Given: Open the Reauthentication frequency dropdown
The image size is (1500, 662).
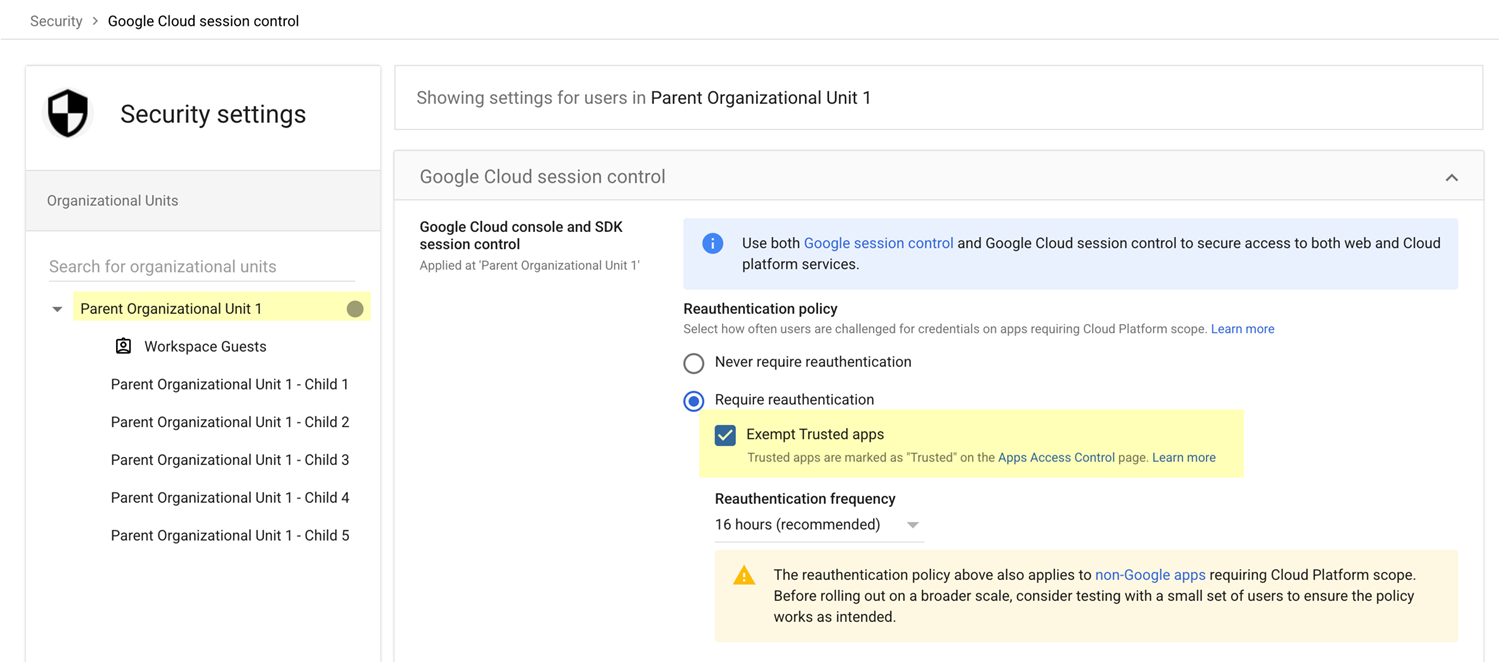Looking at the screenshot, I should coord(818,525).
